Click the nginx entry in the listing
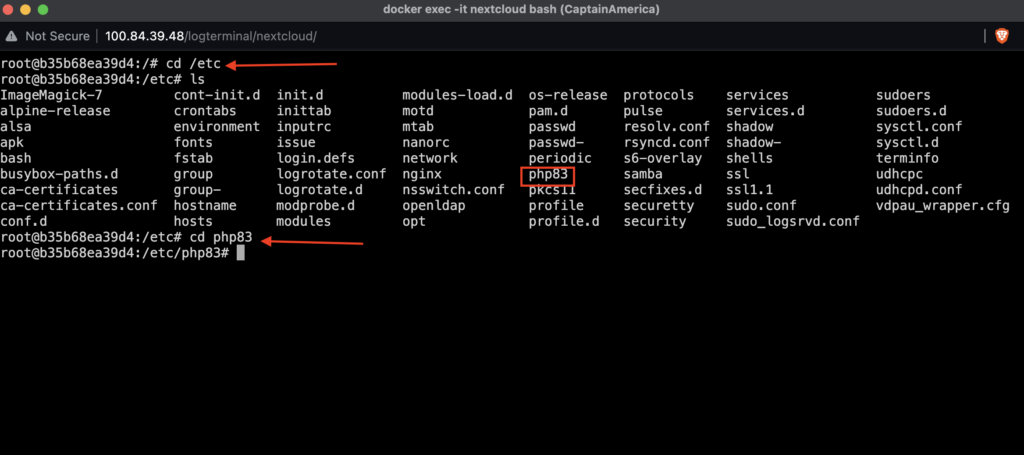The height and width of the screenshot is (455, 1024). 422,174
